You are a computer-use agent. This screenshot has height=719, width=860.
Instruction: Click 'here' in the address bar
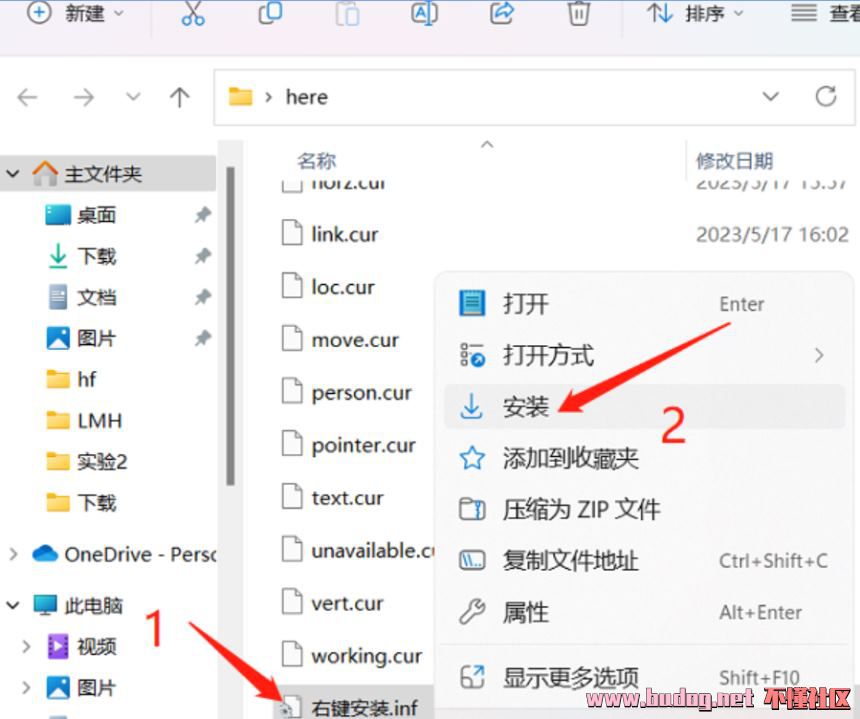tap(307, 98)
